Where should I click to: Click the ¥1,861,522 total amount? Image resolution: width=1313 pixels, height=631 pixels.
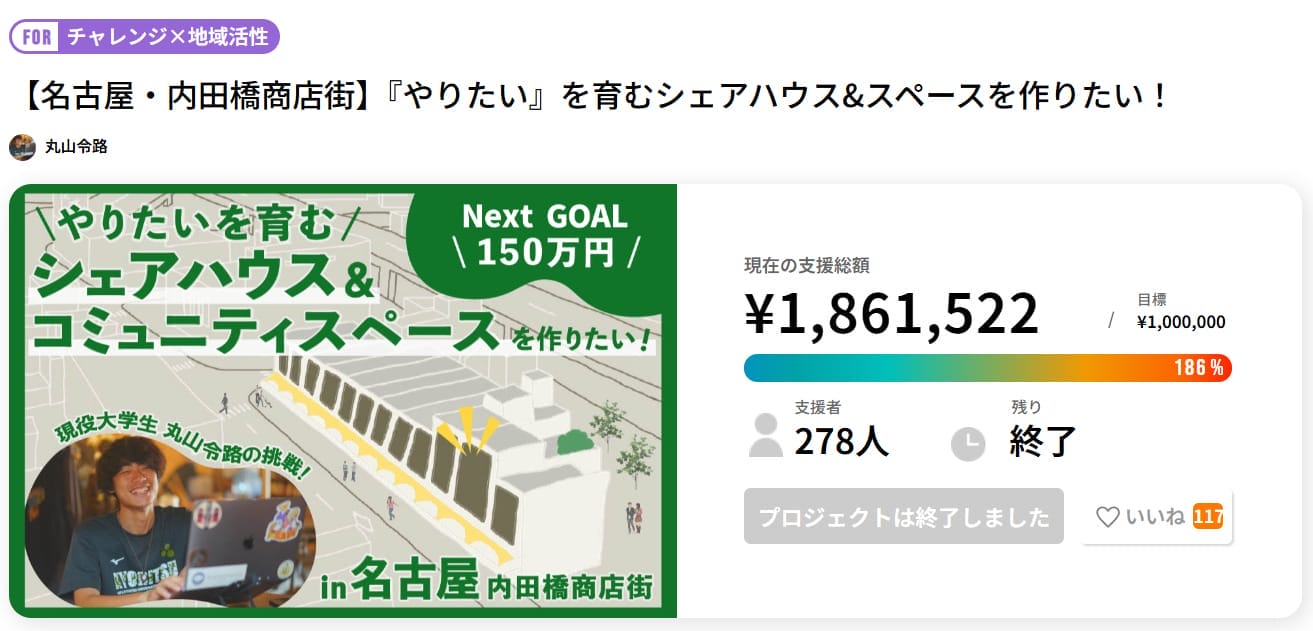(892, 314)
